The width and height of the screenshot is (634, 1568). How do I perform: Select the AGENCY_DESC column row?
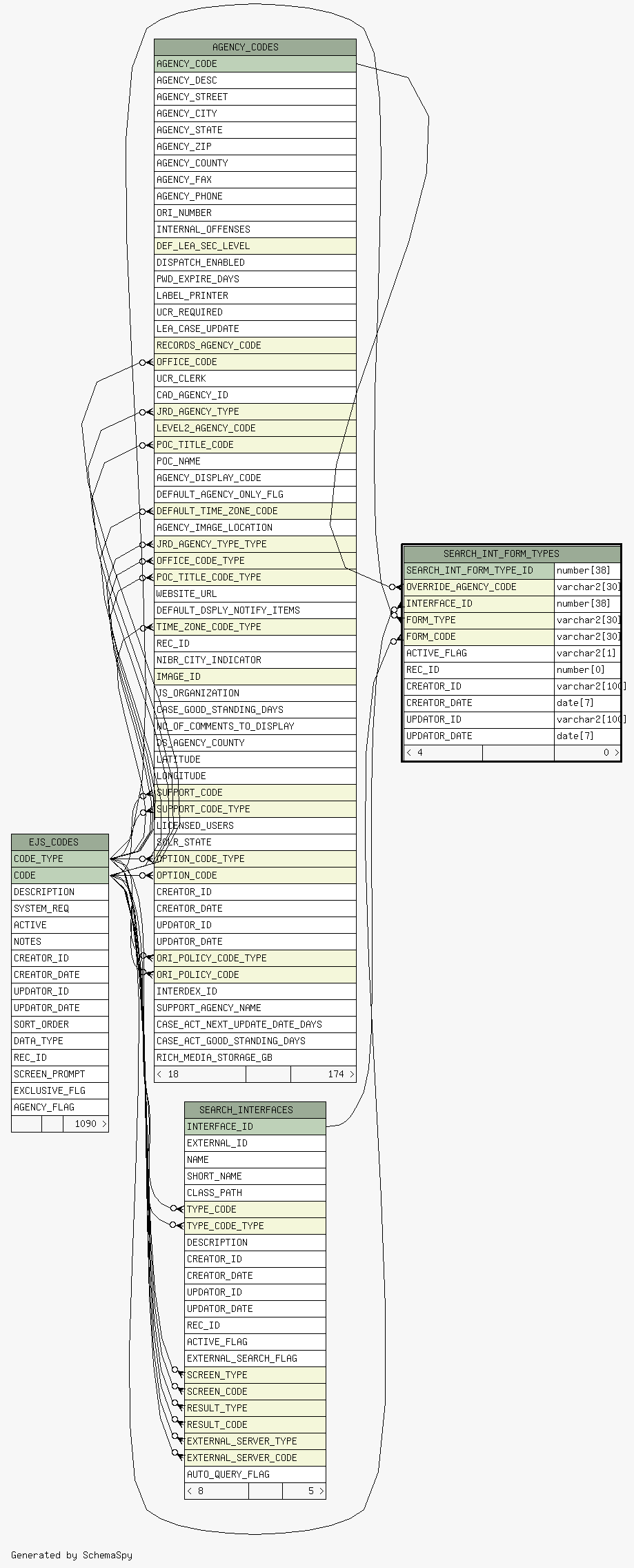(255, 80)
